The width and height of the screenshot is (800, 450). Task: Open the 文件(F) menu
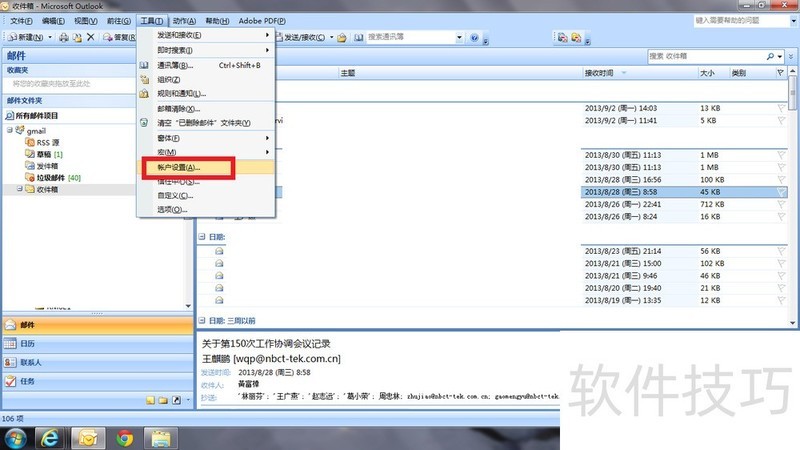tap(21, 21)
